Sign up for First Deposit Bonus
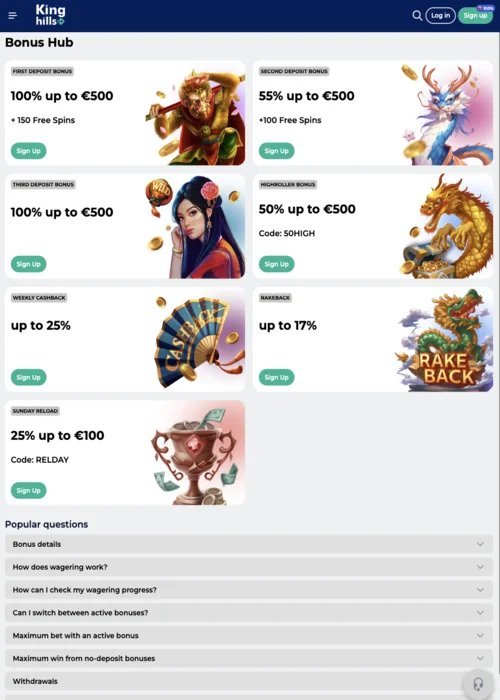500x700 pixels. pos(29,151)
